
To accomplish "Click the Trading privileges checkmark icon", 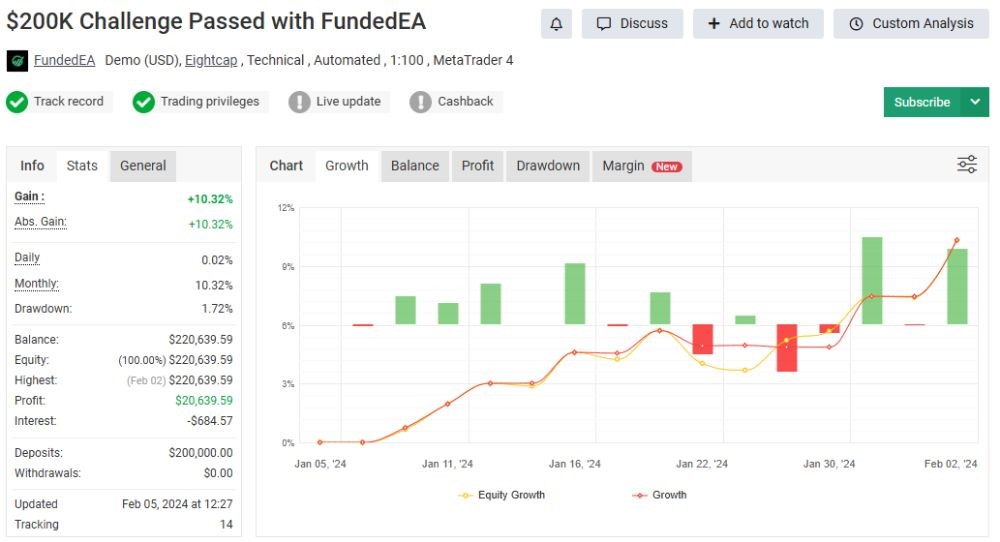I will (144, 102).
